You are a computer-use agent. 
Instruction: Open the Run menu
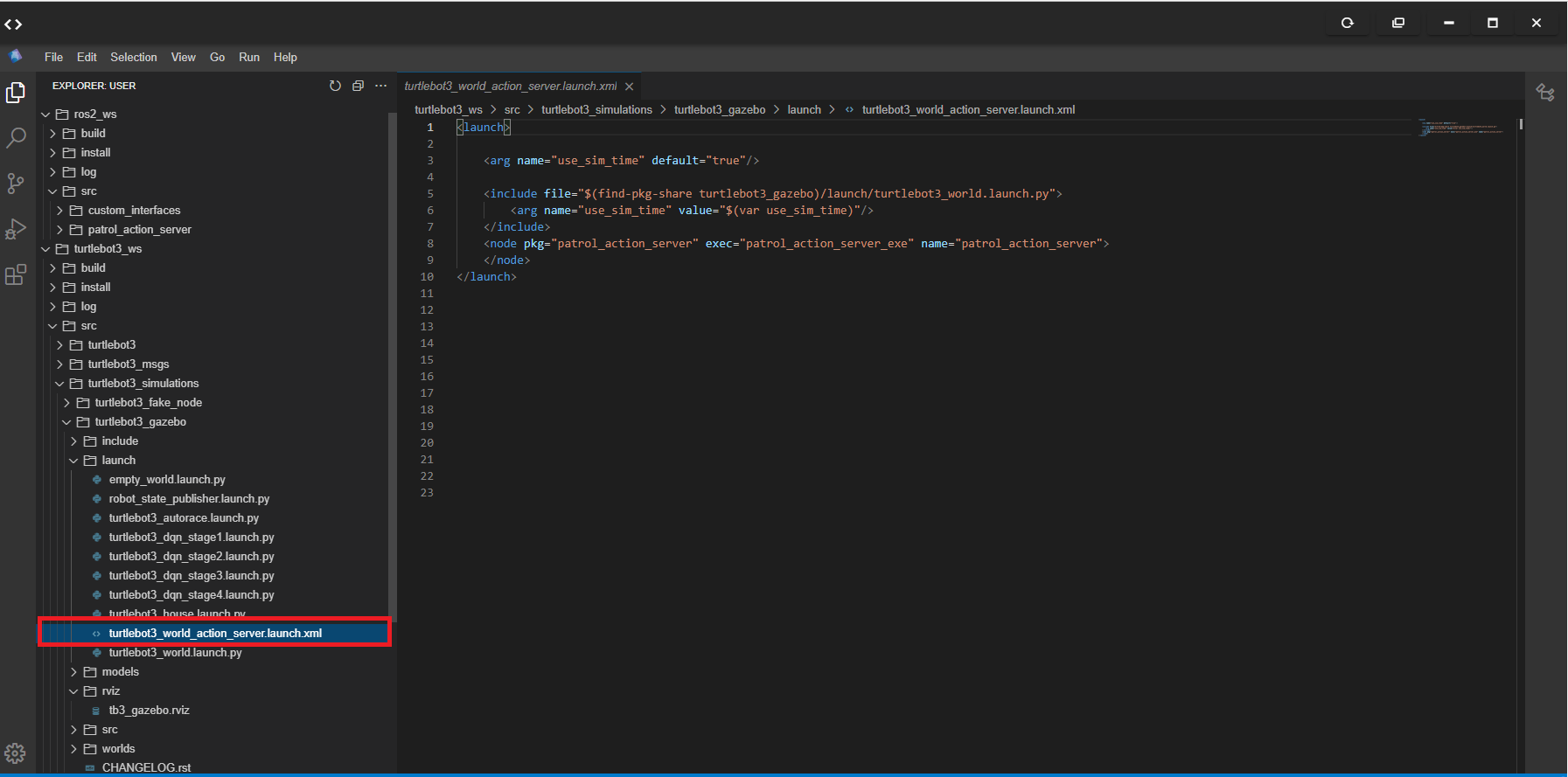click(x=249, y=57)
